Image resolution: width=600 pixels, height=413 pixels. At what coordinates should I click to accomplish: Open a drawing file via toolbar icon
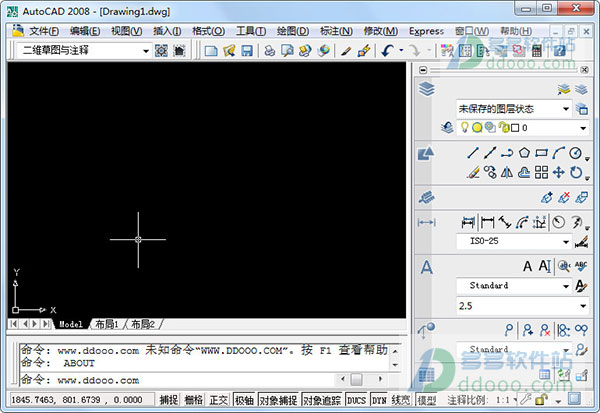(229, 51)
